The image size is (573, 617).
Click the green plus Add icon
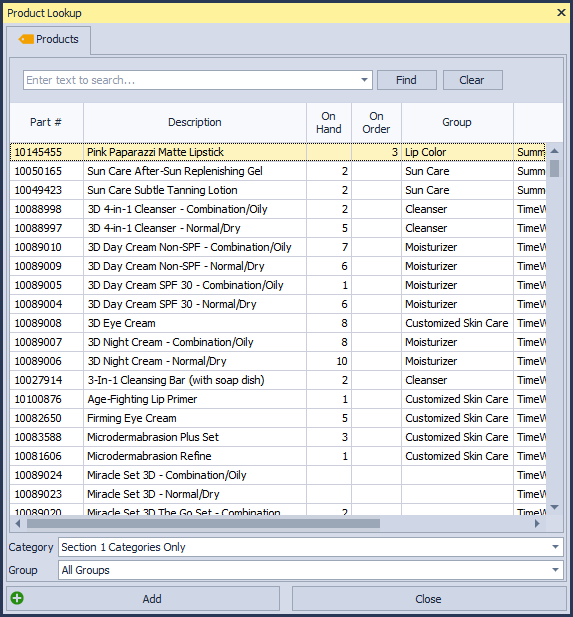coord(17,598)
